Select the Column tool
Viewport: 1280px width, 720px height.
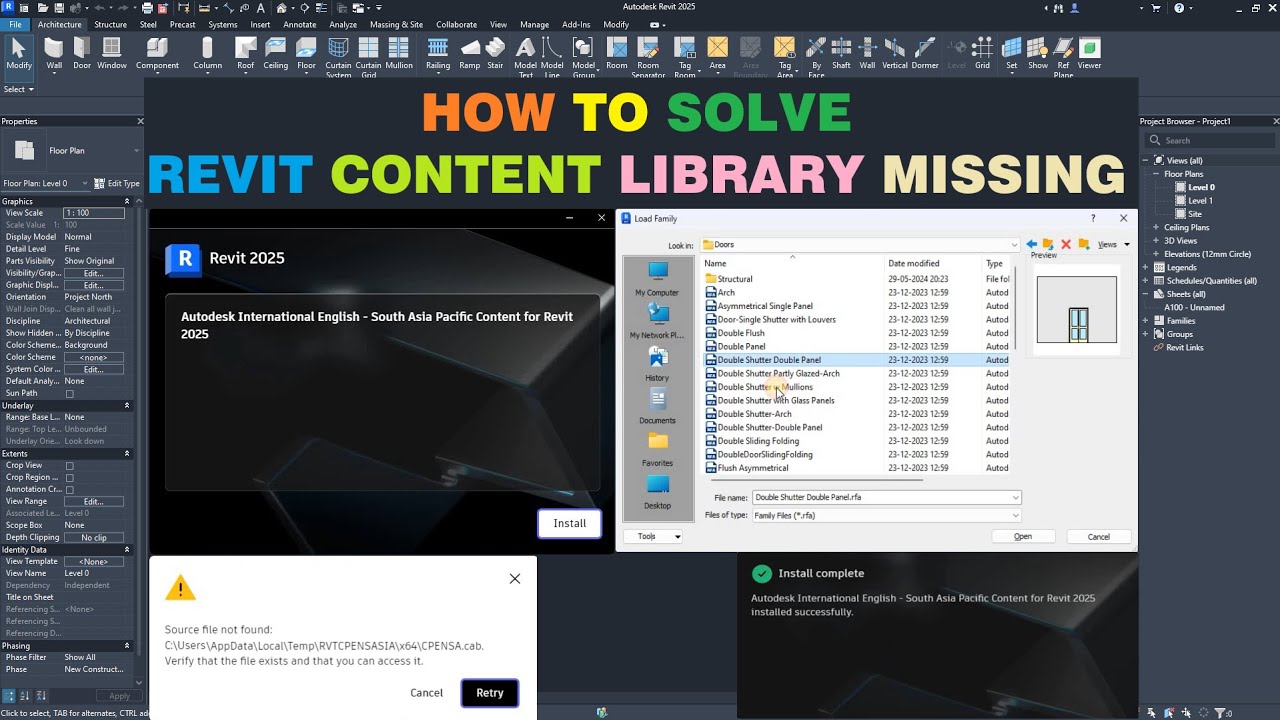[x=207, y=54]
